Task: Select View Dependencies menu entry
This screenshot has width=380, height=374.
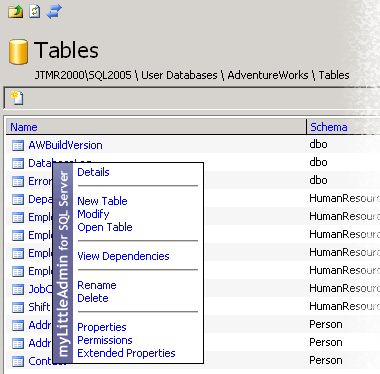Action: pyautogui.click(x=123, y=256)
